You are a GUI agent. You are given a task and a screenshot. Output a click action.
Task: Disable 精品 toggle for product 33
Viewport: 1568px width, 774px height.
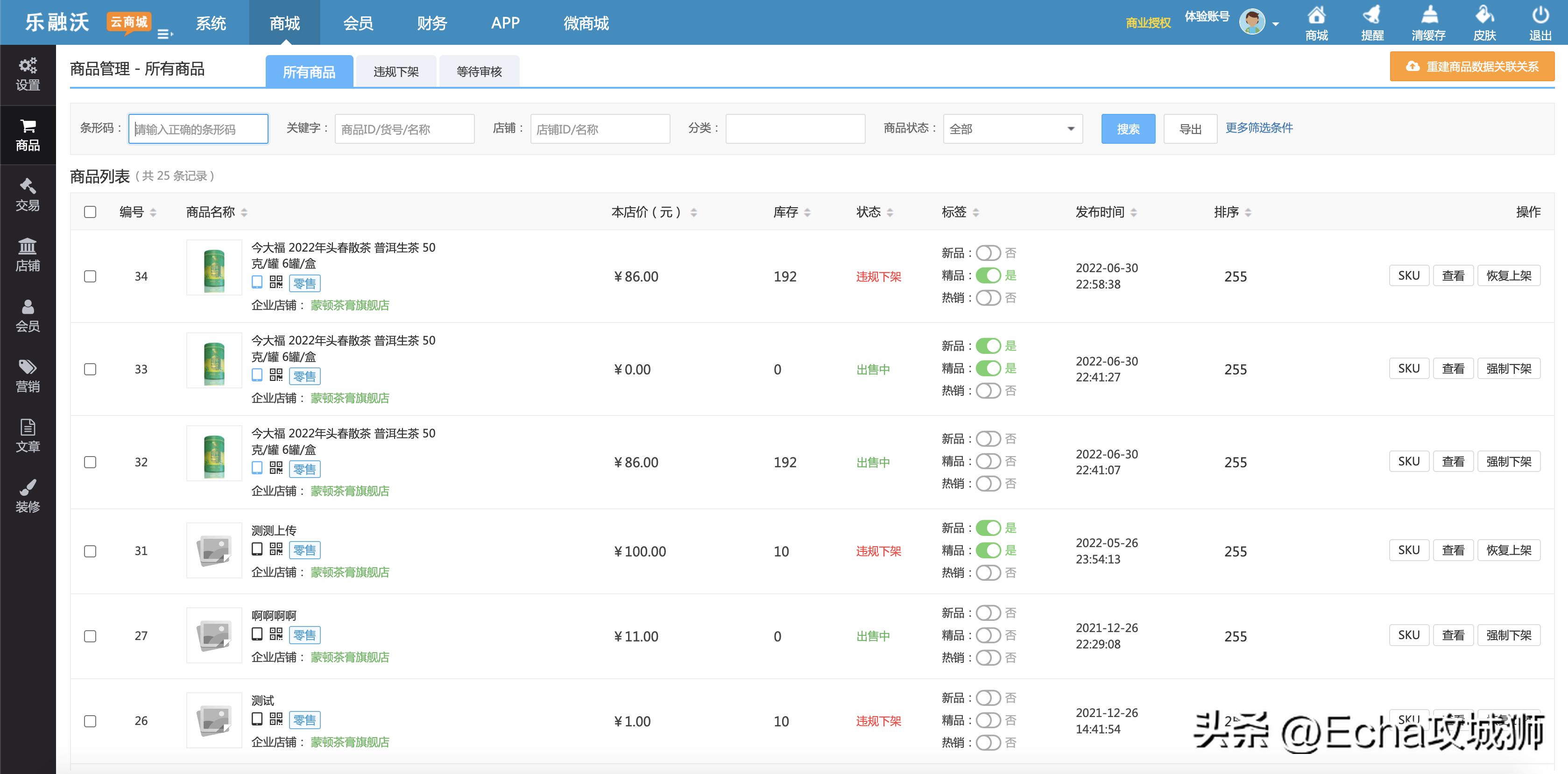pyautogui.click(x=988, y=368)
